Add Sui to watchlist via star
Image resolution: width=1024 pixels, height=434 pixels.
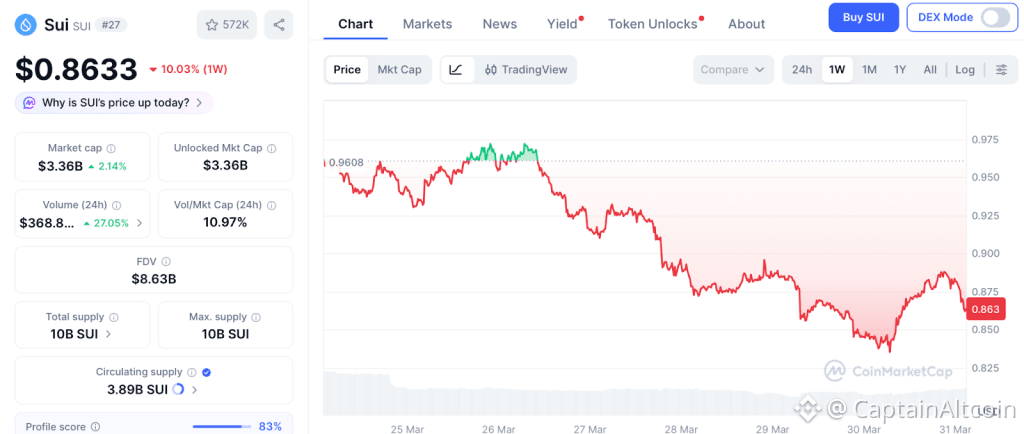pyautogui.click(x=226, y=25)
